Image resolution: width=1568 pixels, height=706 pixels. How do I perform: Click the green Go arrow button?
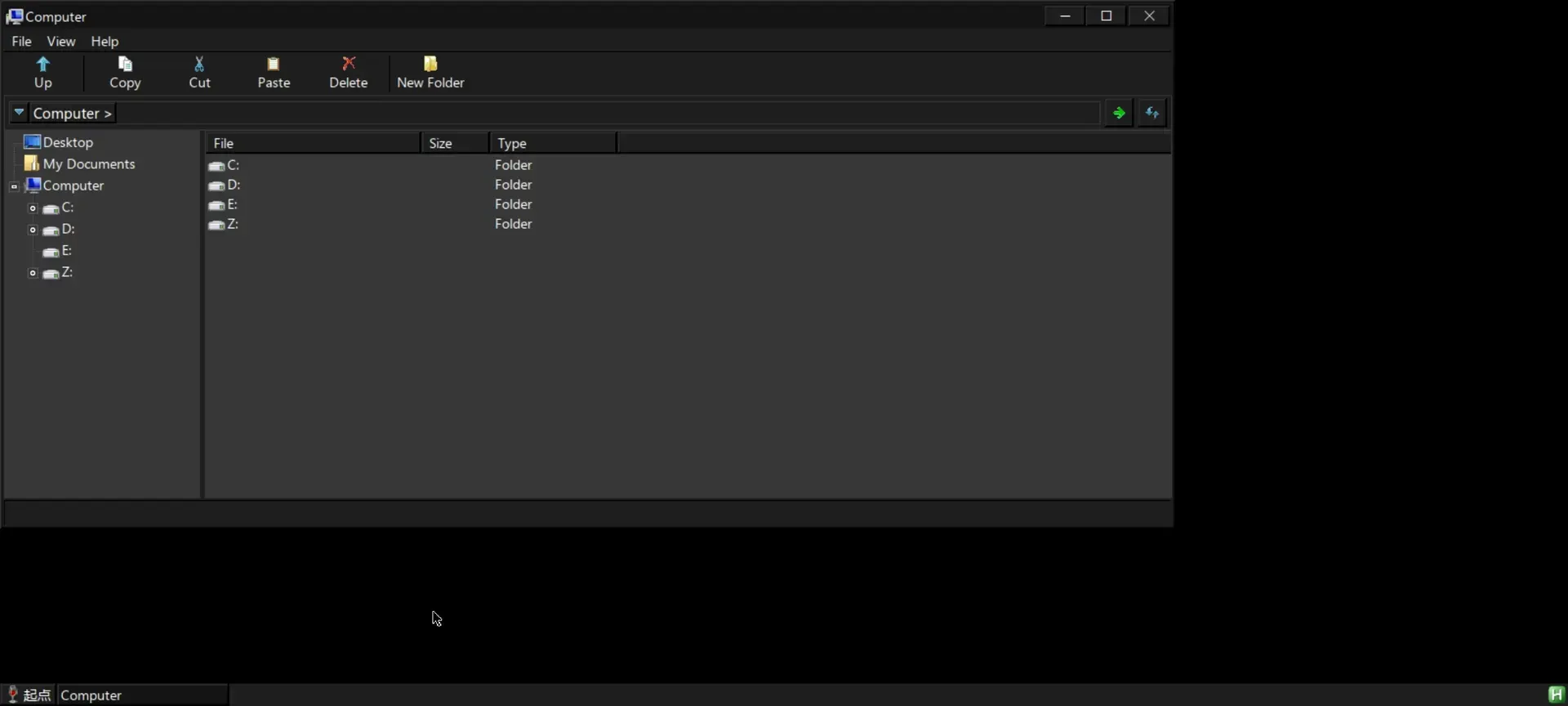click(x=1119, y=113)
